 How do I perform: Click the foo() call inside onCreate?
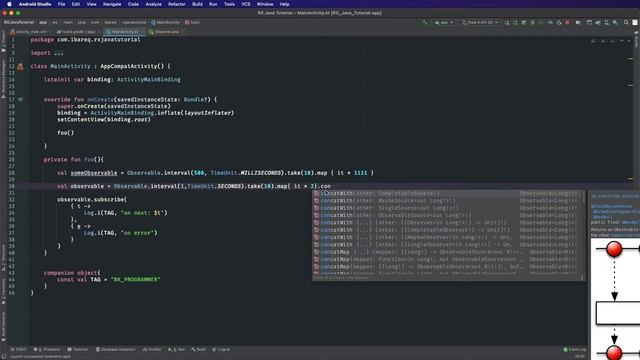(66, 133)
